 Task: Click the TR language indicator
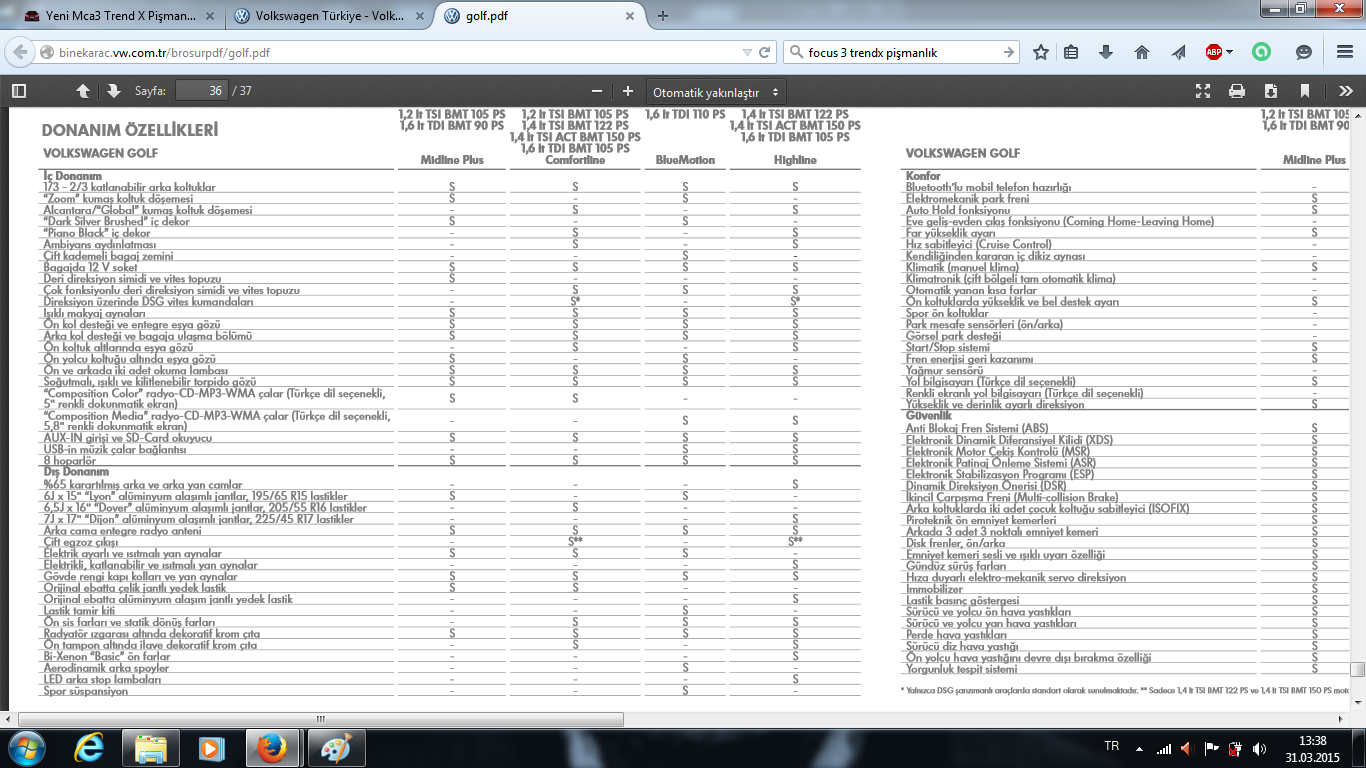[x=1111, y=747]
